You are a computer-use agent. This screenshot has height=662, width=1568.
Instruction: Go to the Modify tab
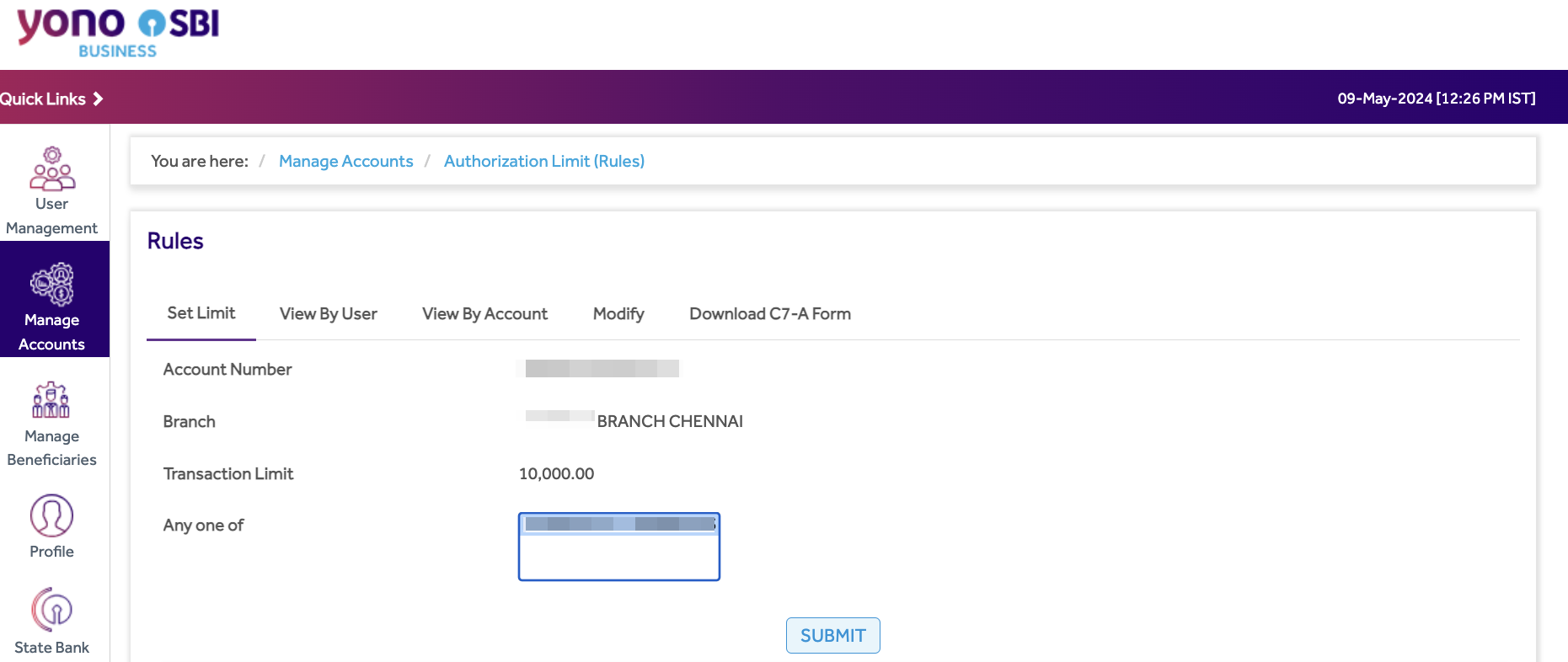coord(618,314)
